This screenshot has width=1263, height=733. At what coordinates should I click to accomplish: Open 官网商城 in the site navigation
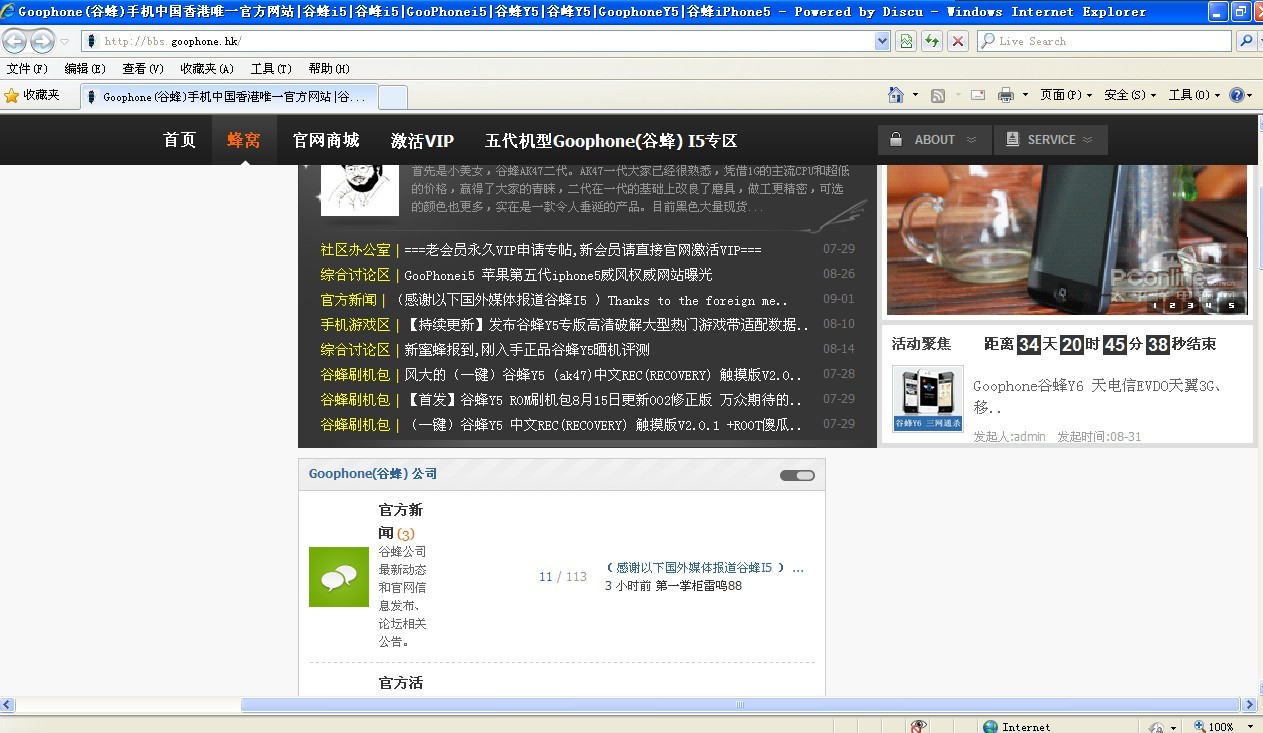pyautogui.click(x=326, y=140)
